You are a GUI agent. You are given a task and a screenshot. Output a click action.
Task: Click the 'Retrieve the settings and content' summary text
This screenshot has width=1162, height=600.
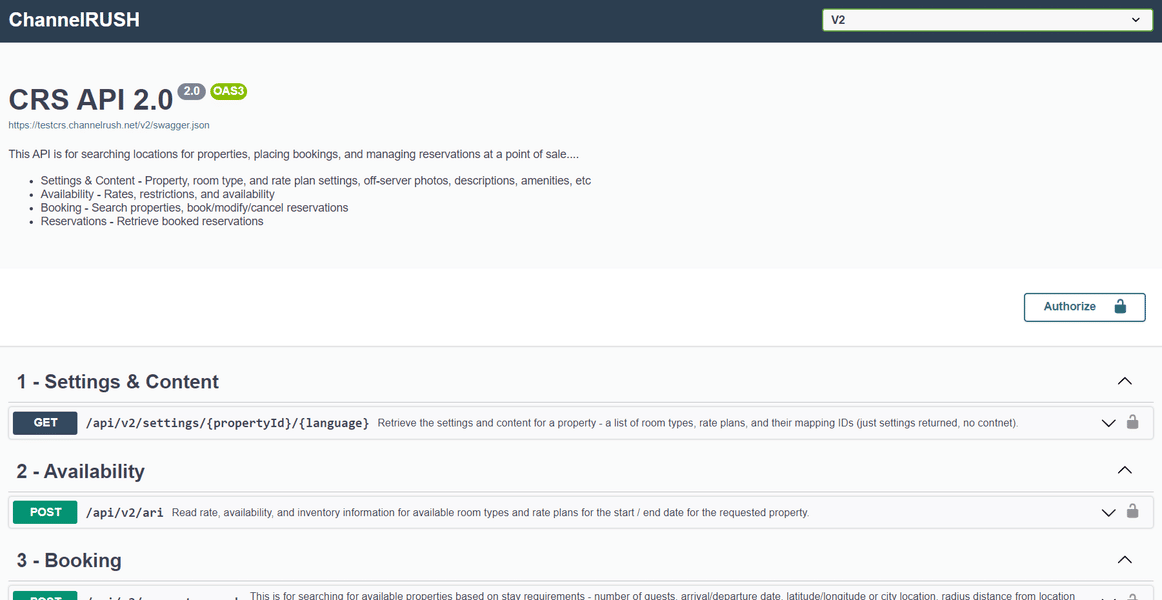[698, 424]
